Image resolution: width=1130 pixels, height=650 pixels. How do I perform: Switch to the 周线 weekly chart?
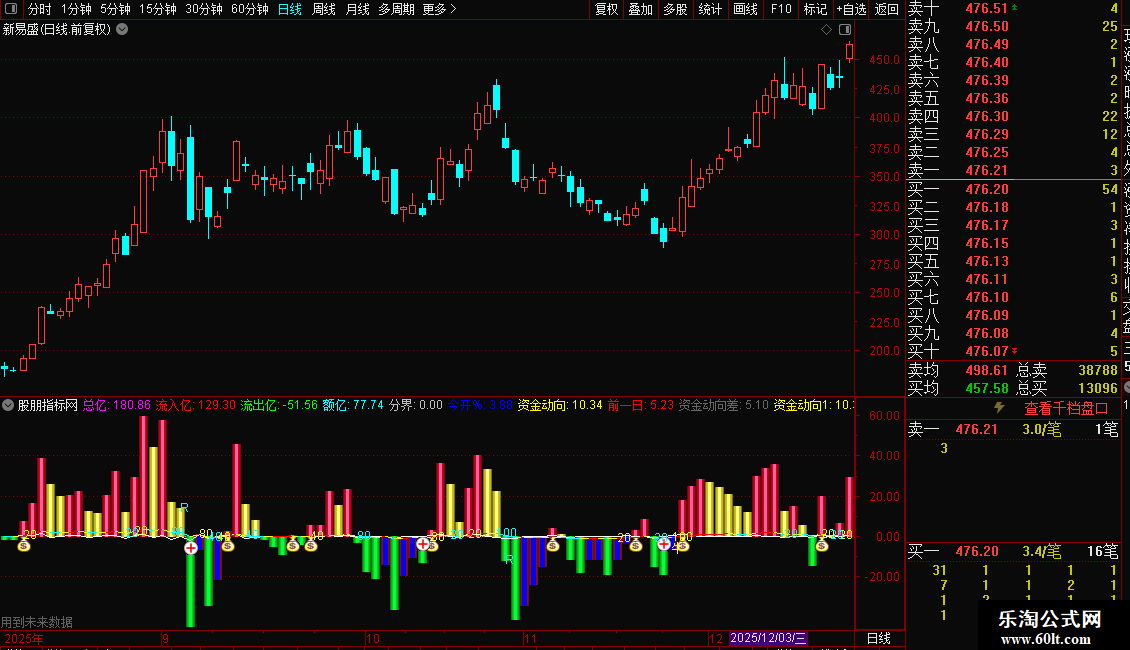pos(324,9)
